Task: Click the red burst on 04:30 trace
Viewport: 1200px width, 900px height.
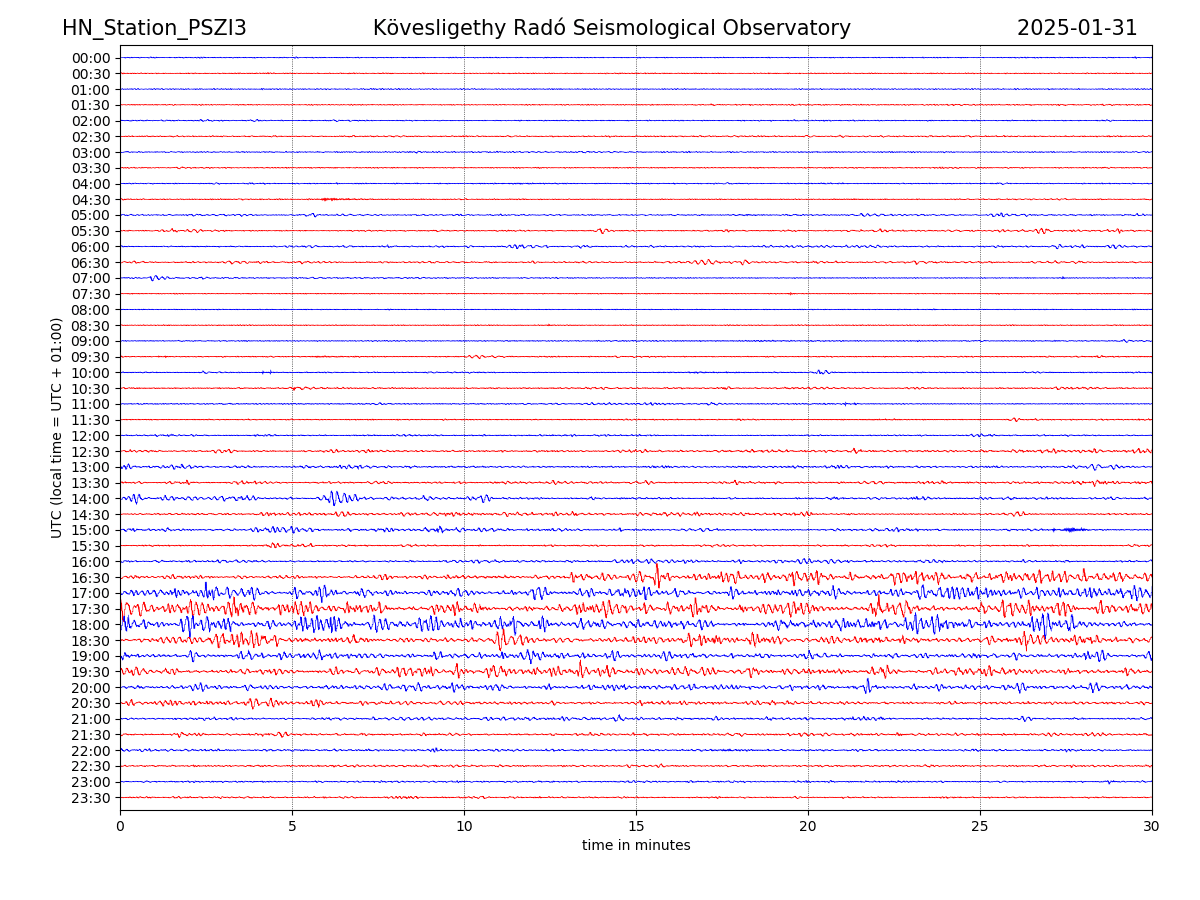Action: point(328,199)
